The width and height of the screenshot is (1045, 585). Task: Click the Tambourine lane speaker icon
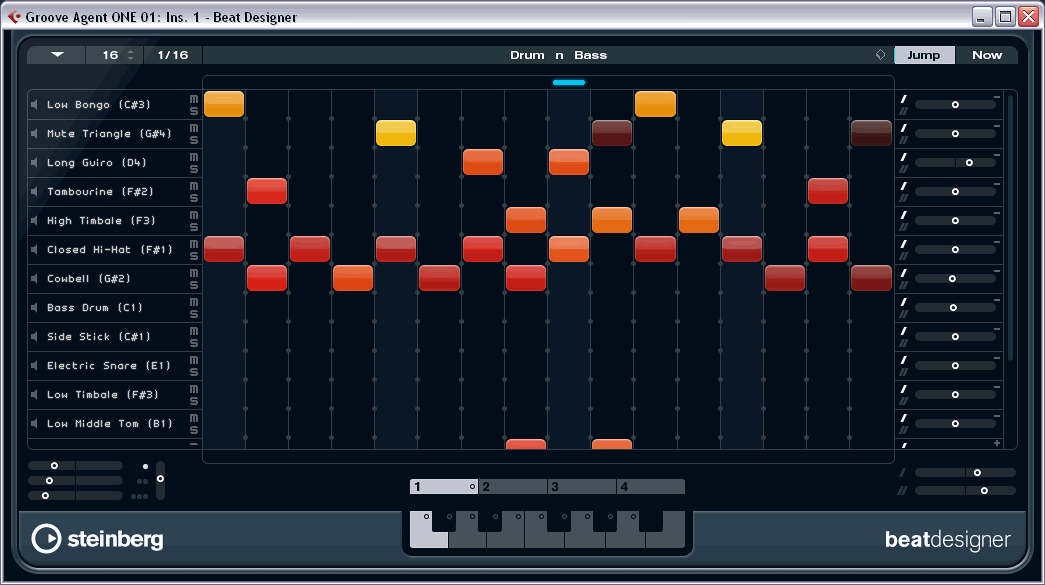[34, 191]
